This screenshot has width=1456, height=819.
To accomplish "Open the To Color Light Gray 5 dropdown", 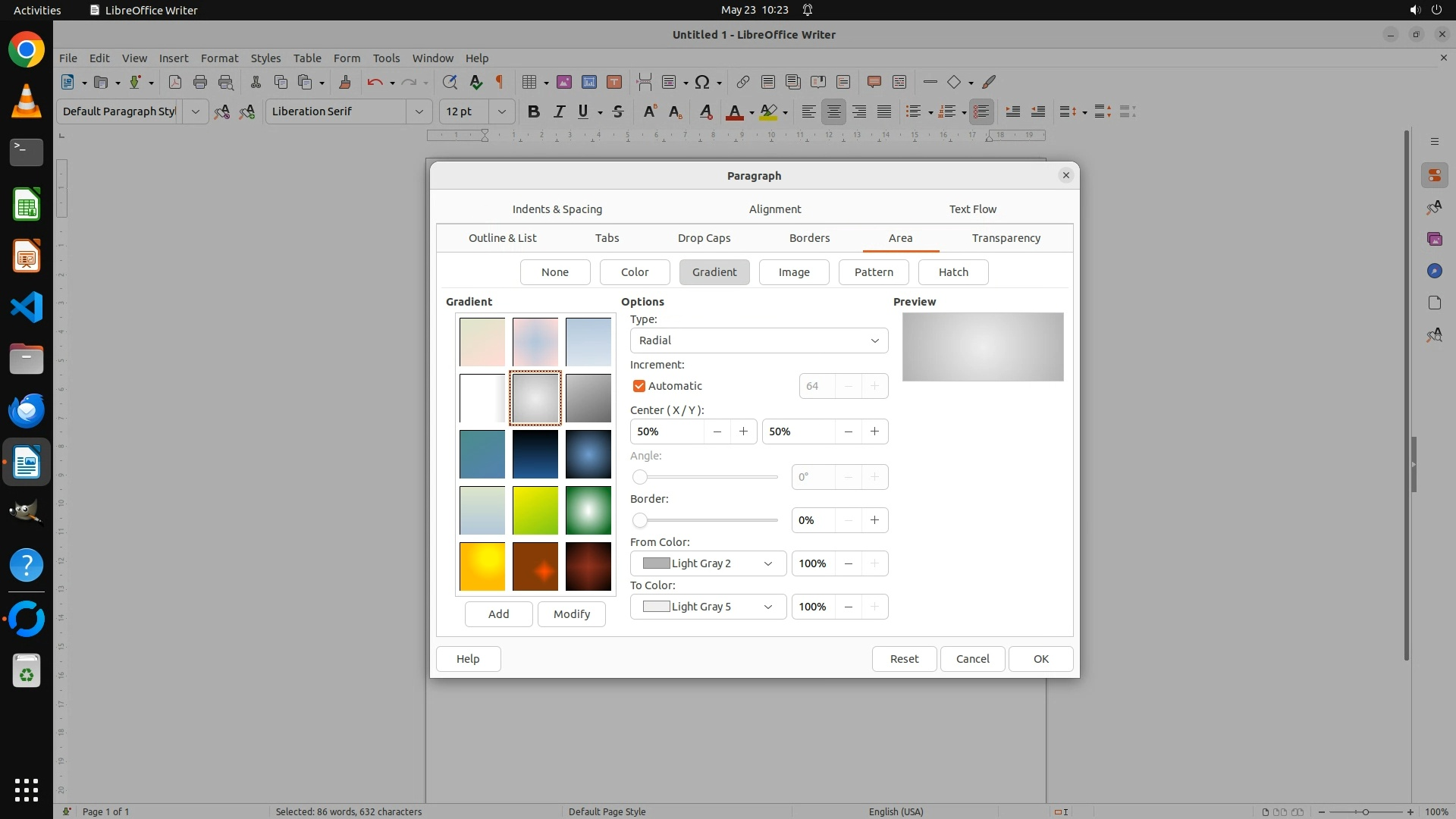I will 708,607.
